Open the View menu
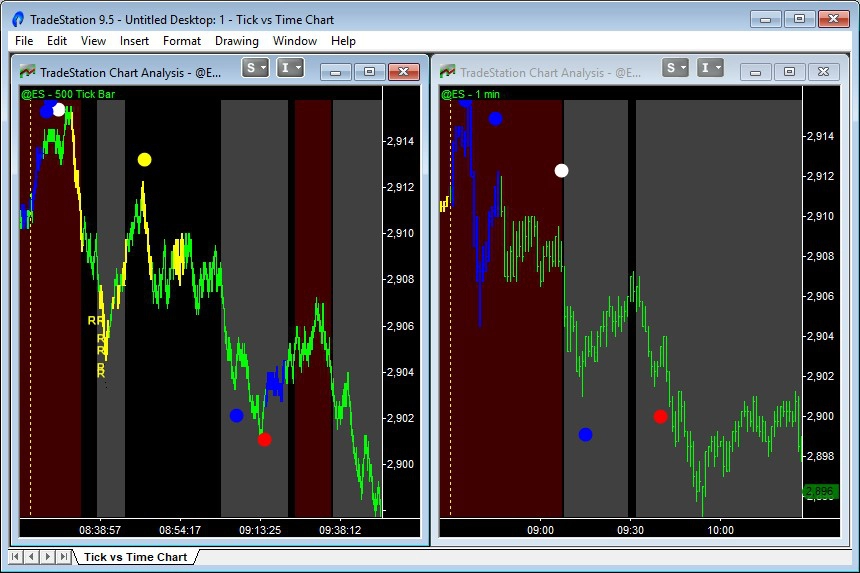The height and width of the screenshot is (573, 860). pyautogui.click(x=93, y=41)
